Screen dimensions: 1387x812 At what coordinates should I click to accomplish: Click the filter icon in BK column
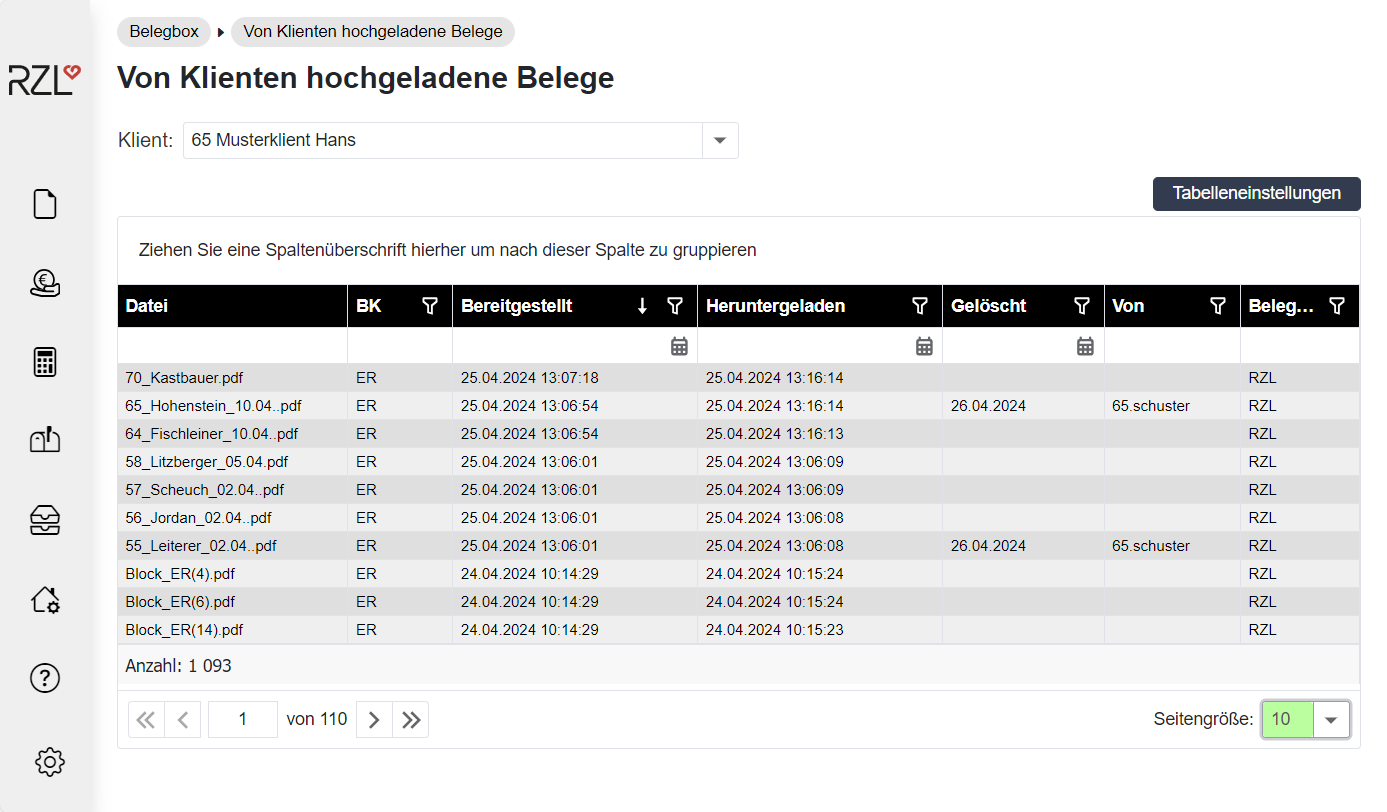tap(430, 306)
